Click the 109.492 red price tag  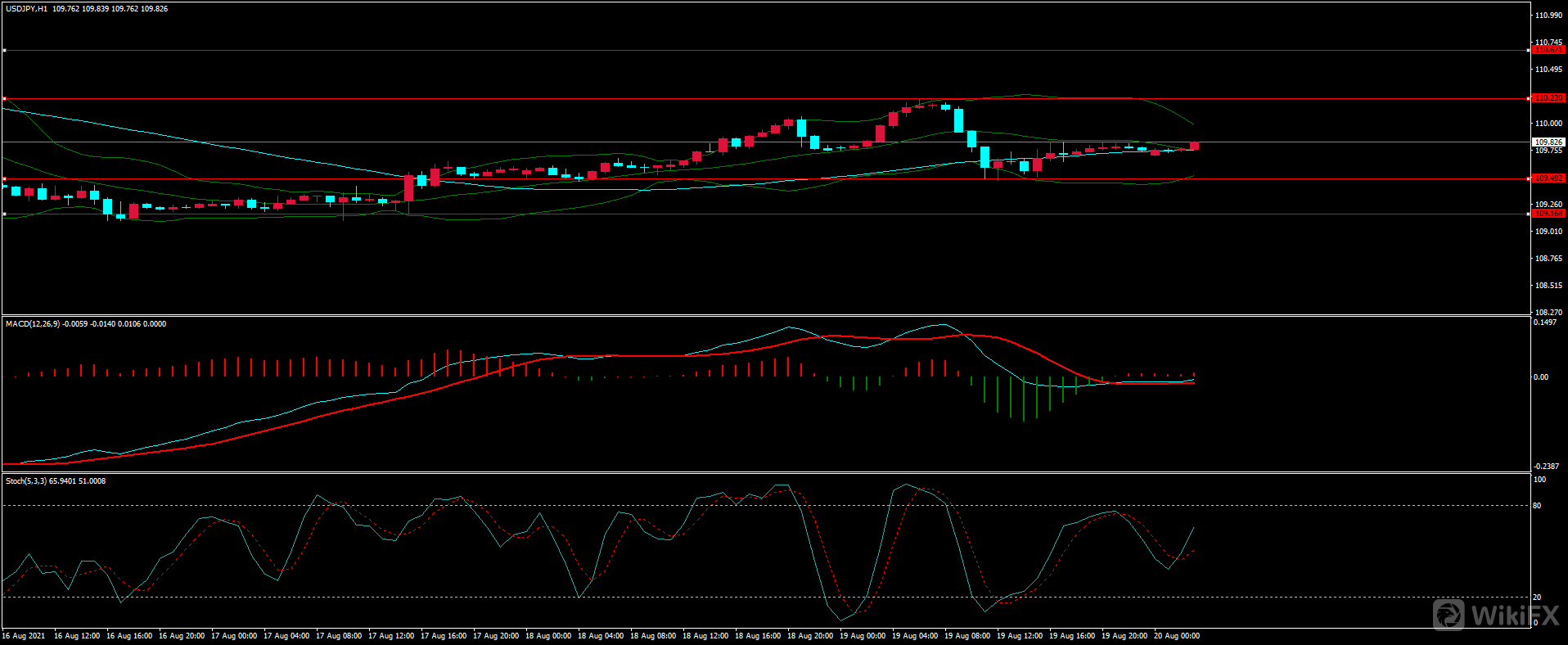[1548, 178]
